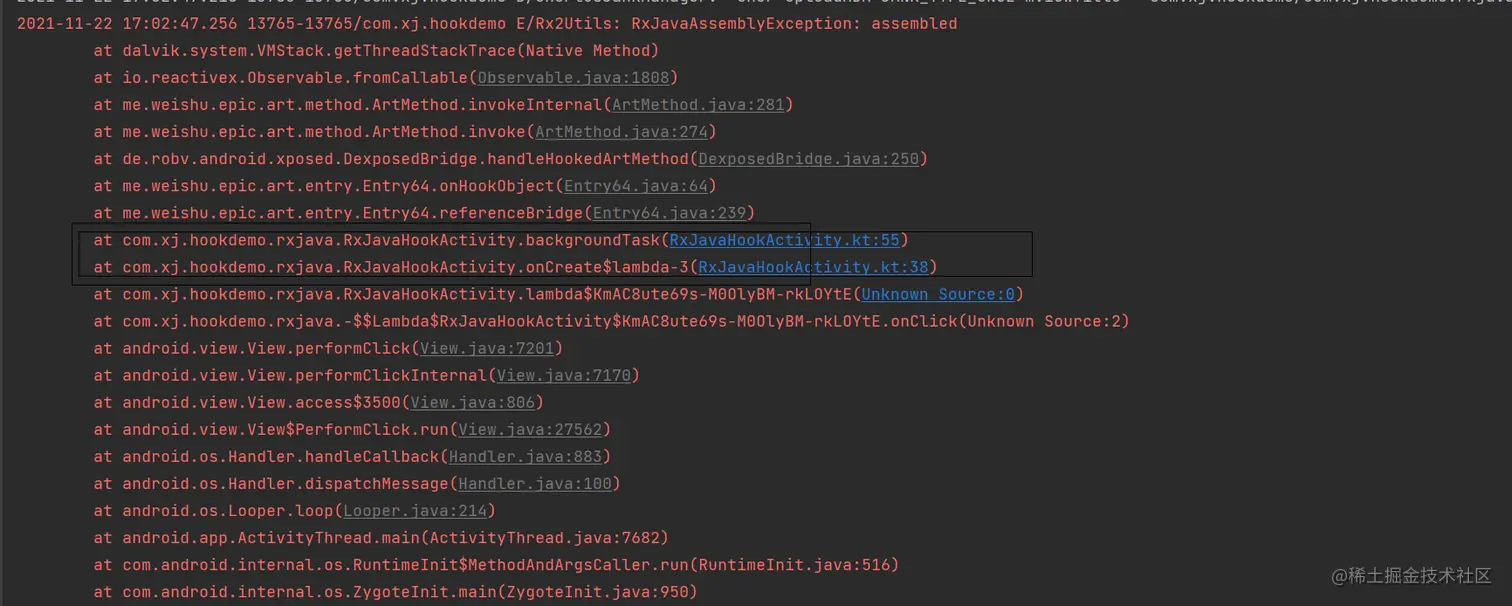Click the Observable.fromCallable method text
This screenshot has height=606, width=1512.
(295, 77)
